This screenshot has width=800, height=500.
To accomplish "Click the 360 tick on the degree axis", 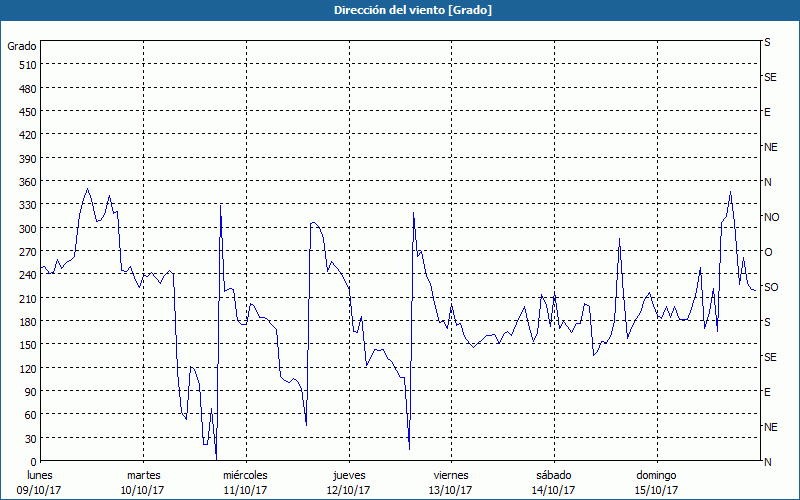I will (26, 182).
